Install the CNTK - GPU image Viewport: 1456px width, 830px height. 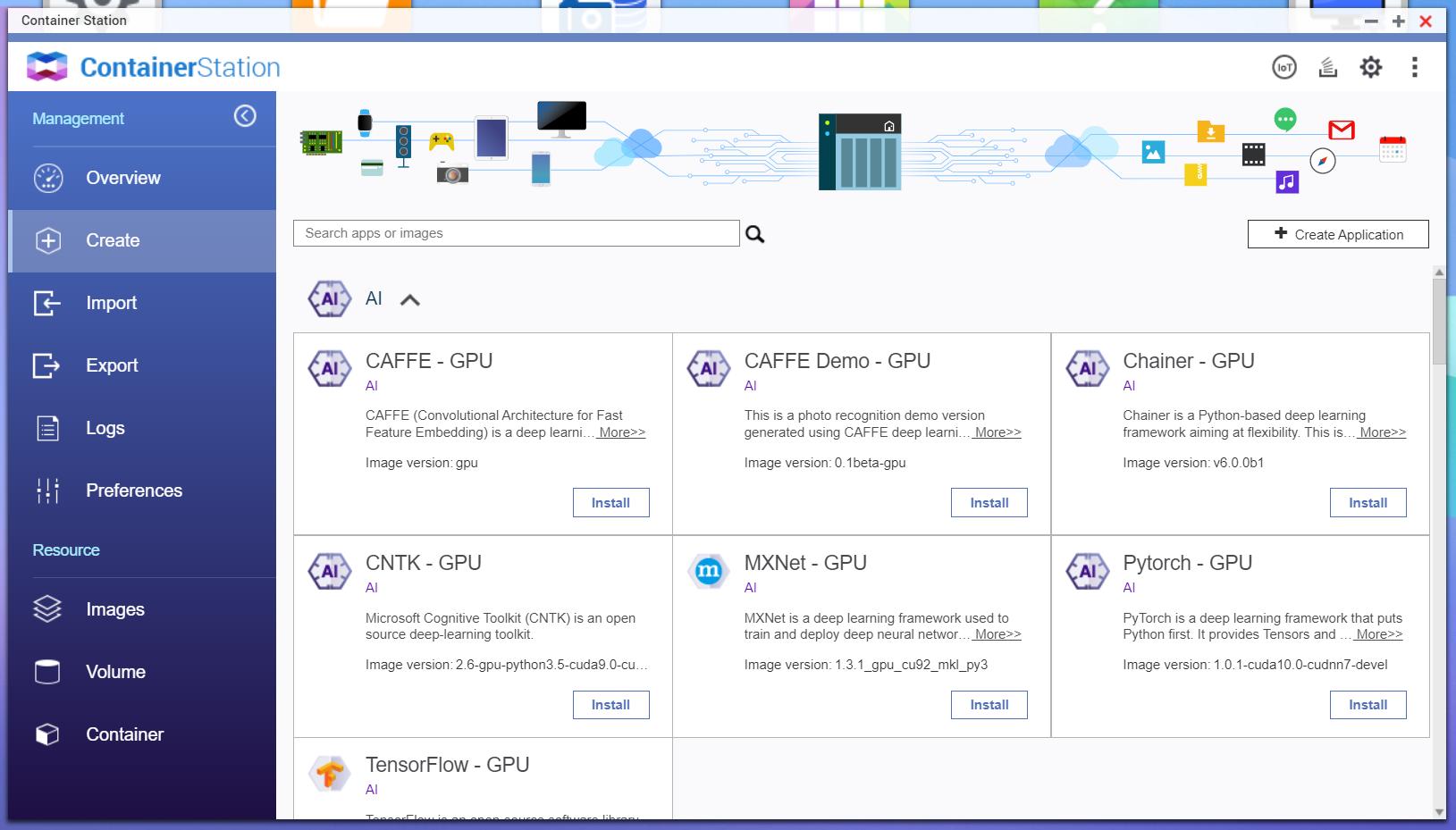(610, 705)
